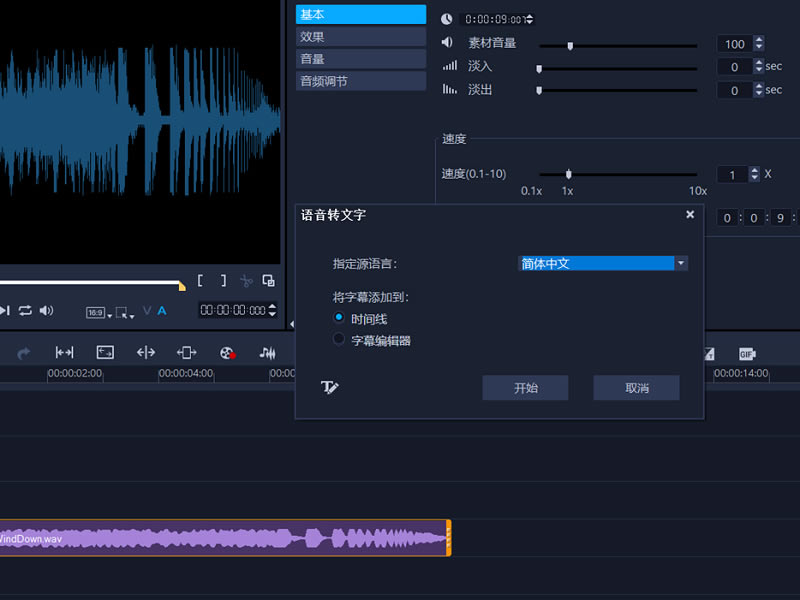Toggle the repeat loop playback icon

point(25,311)
